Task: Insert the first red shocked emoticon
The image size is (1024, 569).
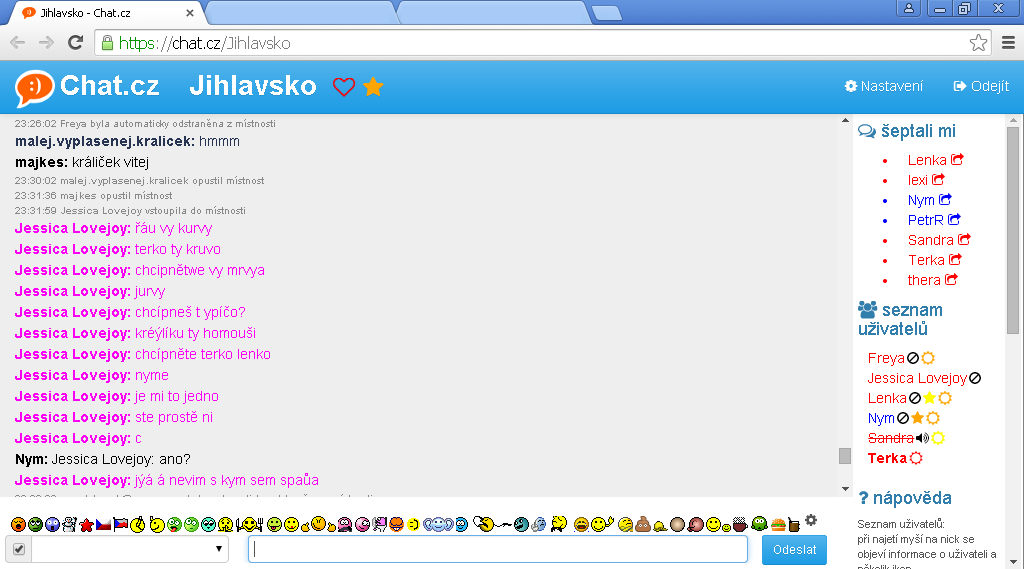Action: [x=18, y=524]
